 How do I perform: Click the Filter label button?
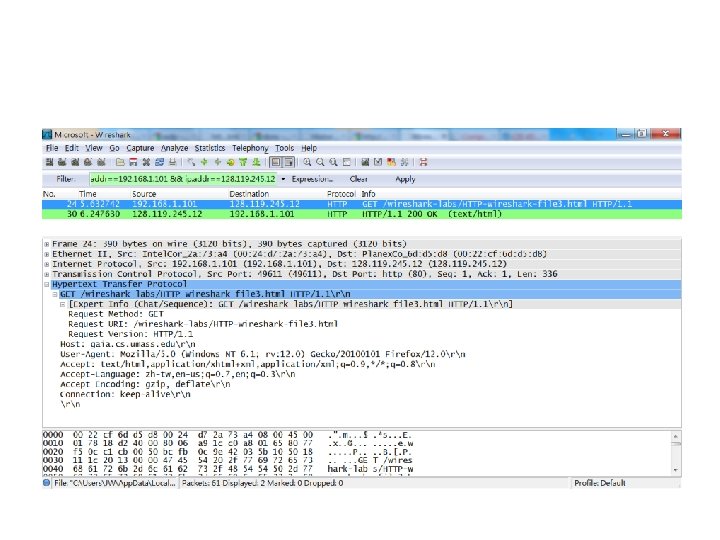click(65, 179)
